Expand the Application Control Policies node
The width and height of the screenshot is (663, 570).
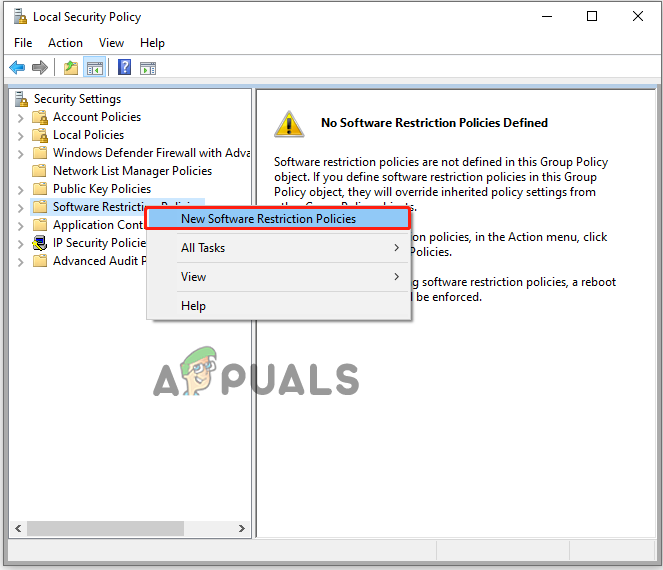pyautogui.click(x=20, y=226)
